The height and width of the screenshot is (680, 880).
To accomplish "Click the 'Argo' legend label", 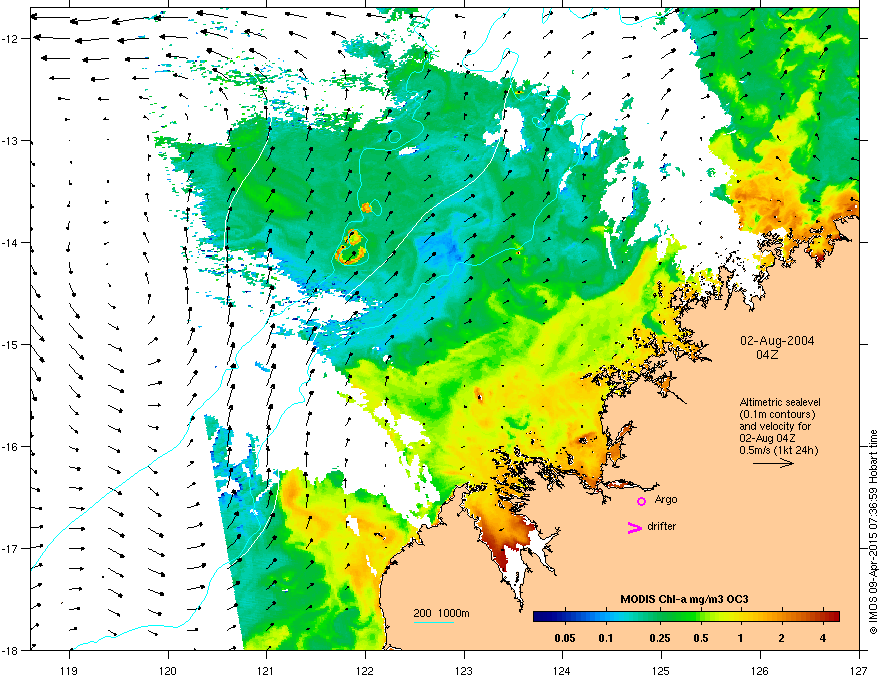I will (666, 499).
